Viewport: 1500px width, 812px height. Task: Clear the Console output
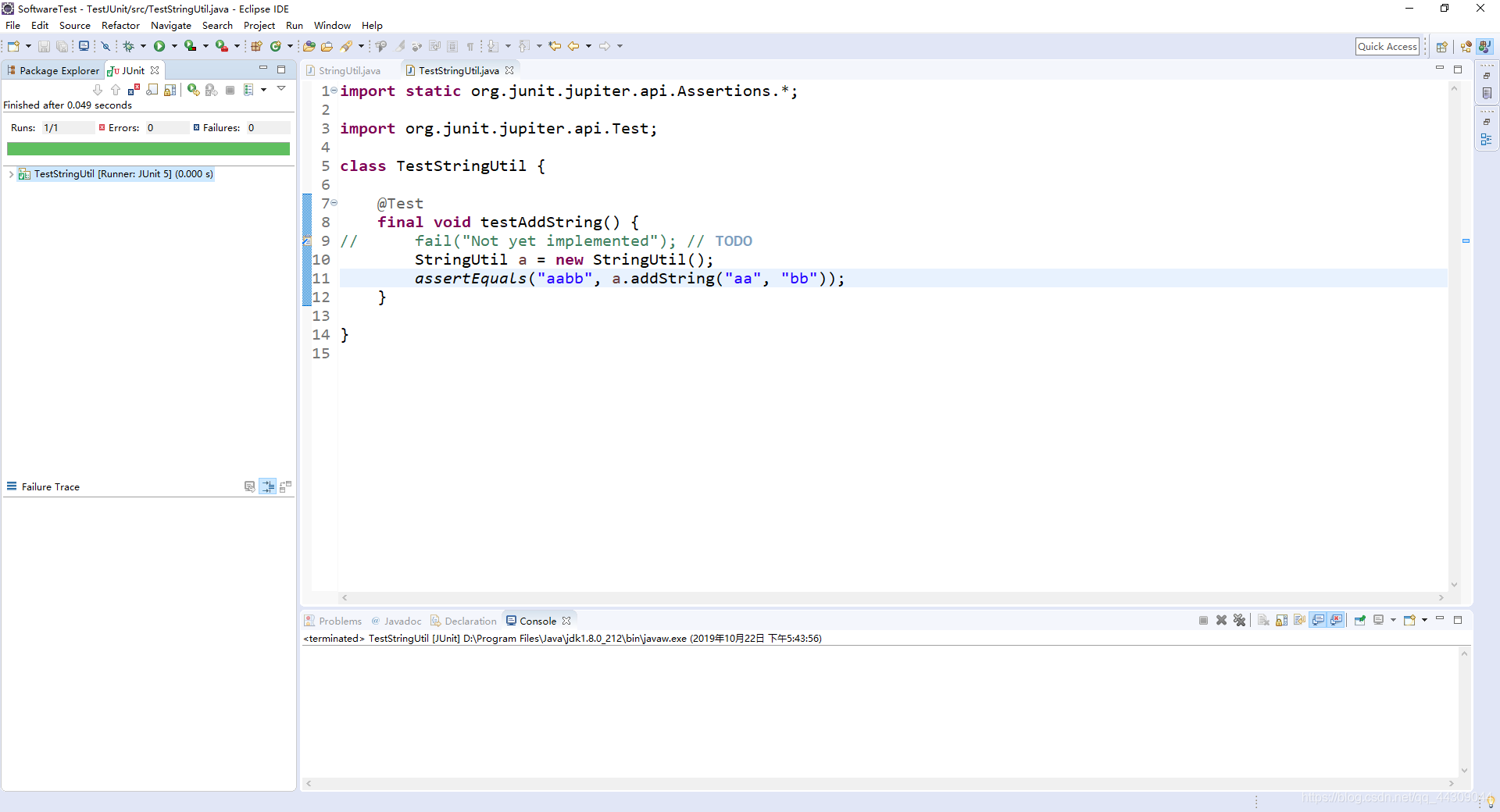(x=1263, y=620)
